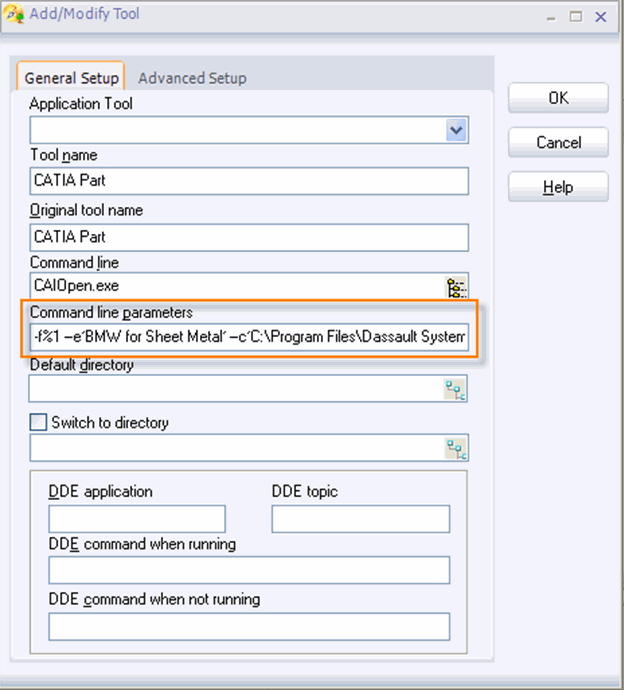
Task: Select the General Setup tab
Action: (70, 78)
